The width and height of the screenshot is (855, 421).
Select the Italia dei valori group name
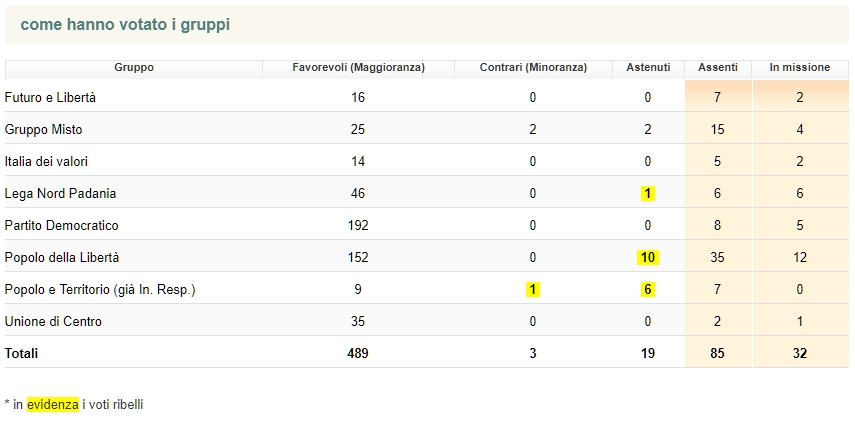[46, 162]
